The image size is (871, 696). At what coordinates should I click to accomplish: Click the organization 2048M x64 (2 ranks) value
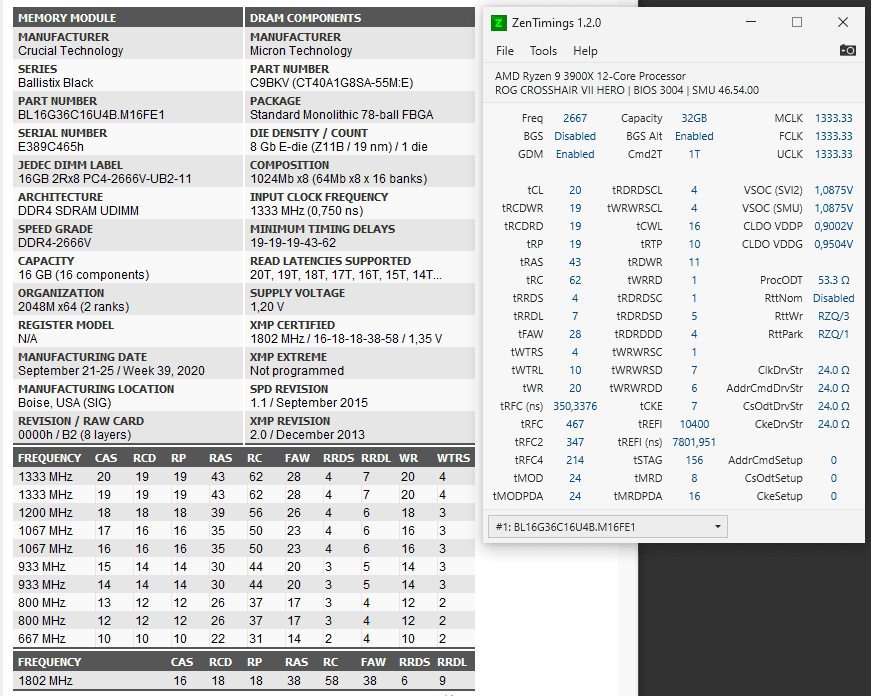click(x=73, y=307)
